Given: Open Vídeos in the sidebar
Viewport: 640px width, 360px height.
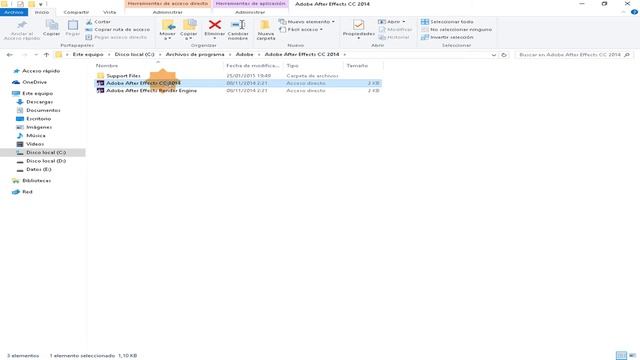Looking at the screenshot, I should click(35, 144).
